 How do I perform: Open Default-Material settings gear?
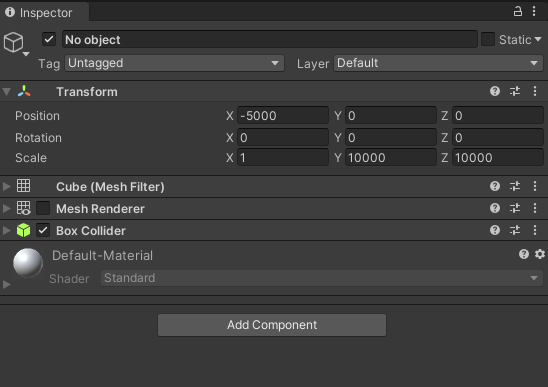coord(540,254)
